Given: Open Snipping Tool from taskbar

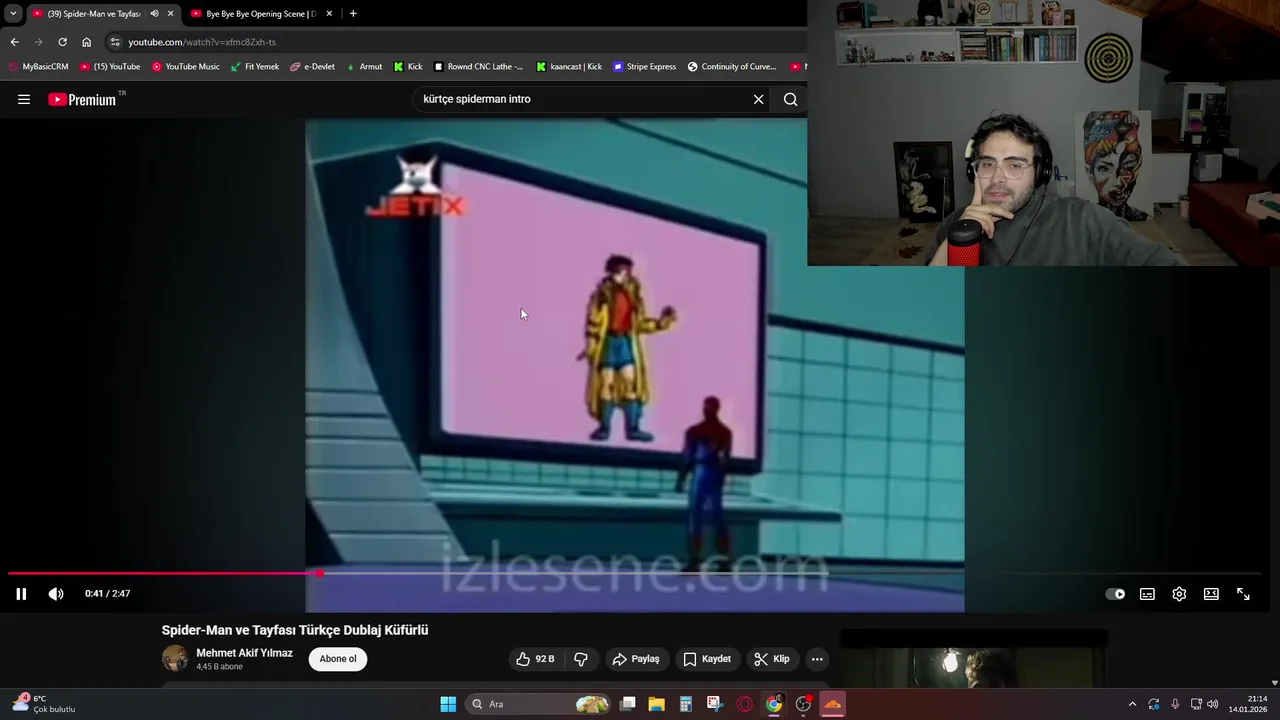Looking at the screenshot, I should (x=715, y=704).
